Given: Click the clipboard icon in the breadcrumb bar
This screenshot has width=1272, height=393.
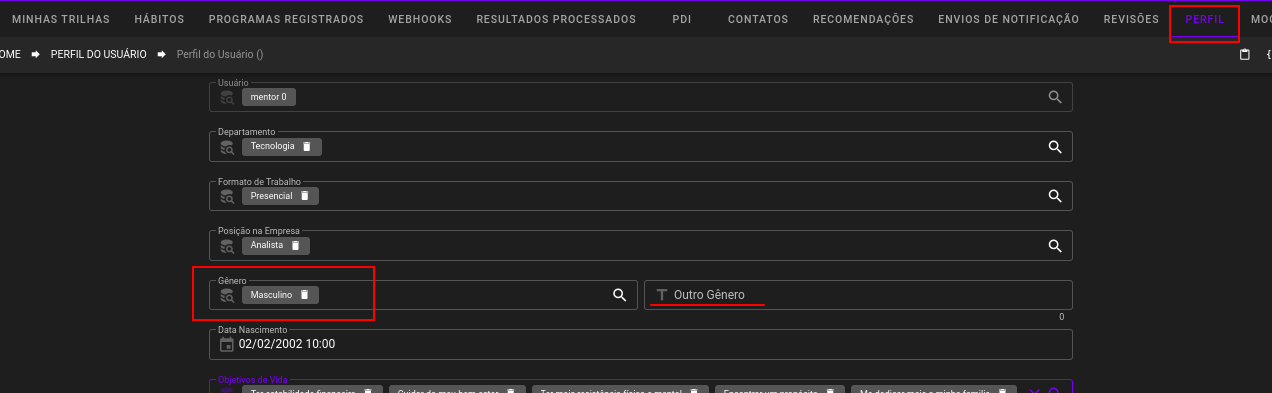Looking at the screenshot, I should point(1245,54).
